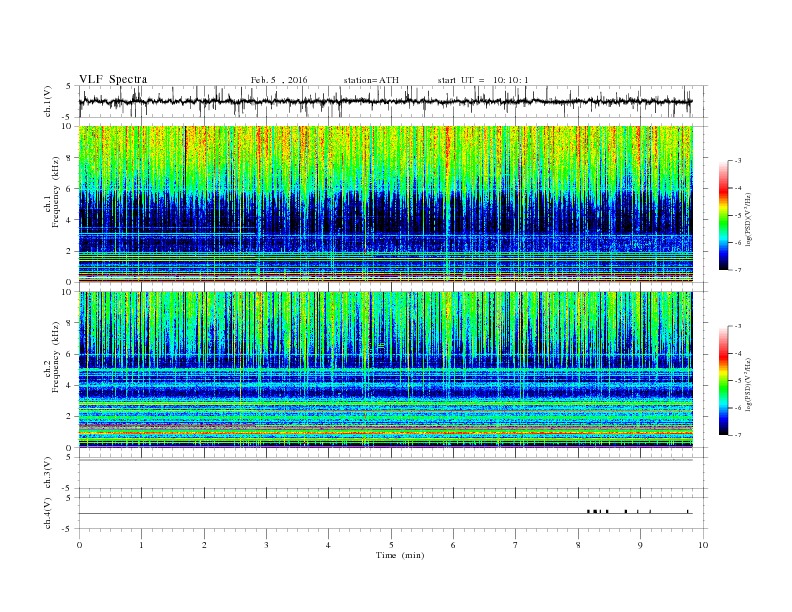This screenshot has height=612, width=792.
Task: Click the 'ch.4(V)' axis label
Action: pos(48,513)
